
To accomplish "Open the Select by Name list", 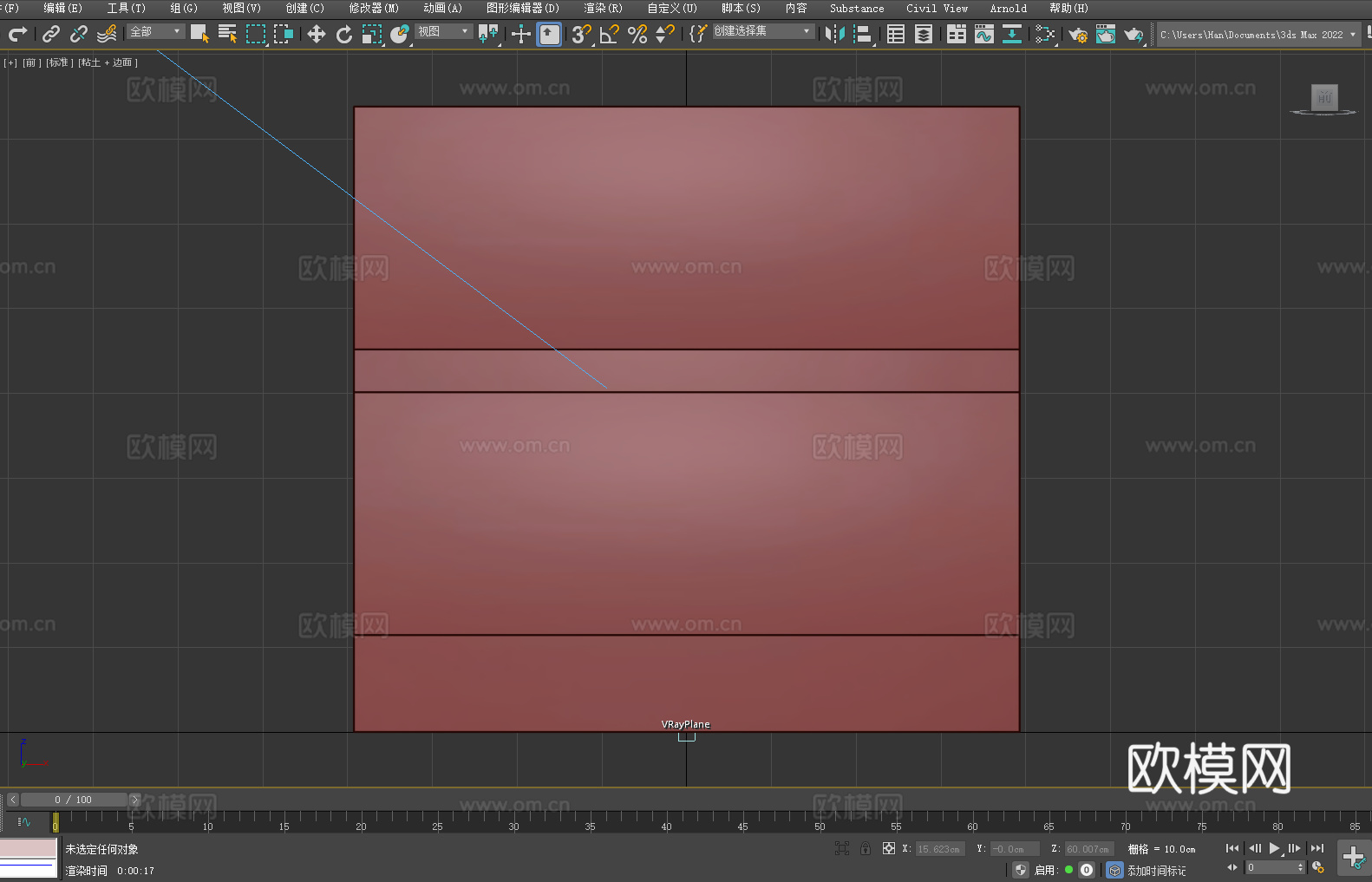I will 227,34.
